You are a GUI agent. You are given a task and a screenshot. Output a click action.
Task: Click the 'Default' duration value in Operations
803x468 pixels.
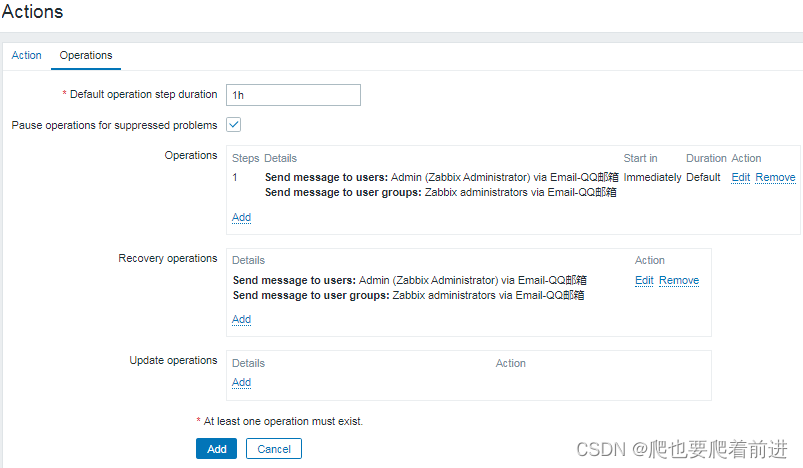pos(703,177)
